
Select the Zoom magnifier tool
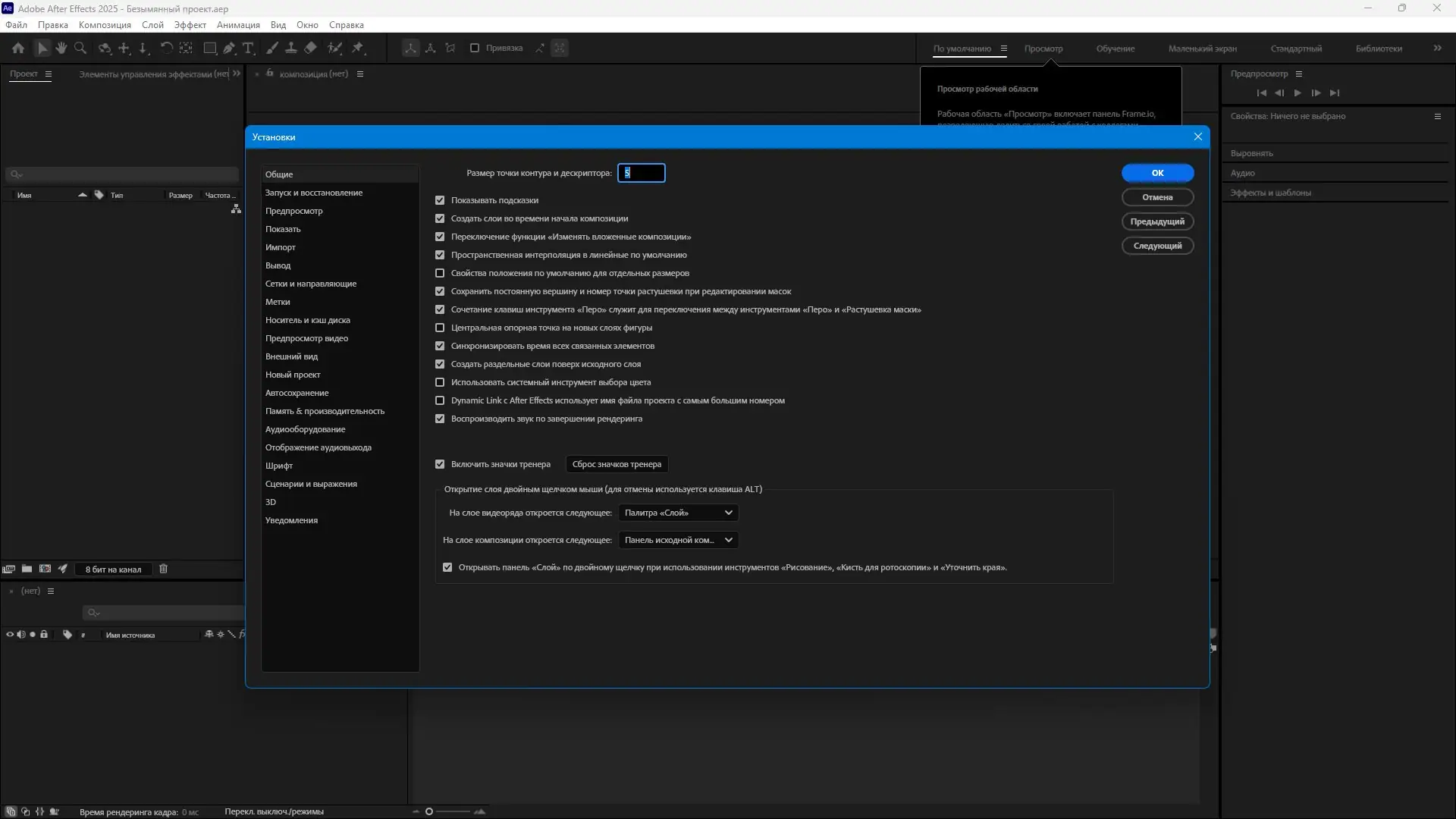pos(80,48)
